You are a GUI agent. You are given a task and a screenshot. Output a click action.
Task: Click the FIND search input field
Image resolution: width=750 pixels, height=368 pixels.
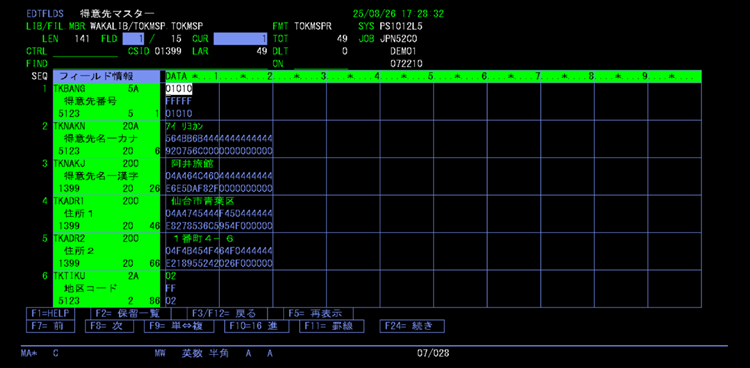pyautogui.click(x=85, y=64)
